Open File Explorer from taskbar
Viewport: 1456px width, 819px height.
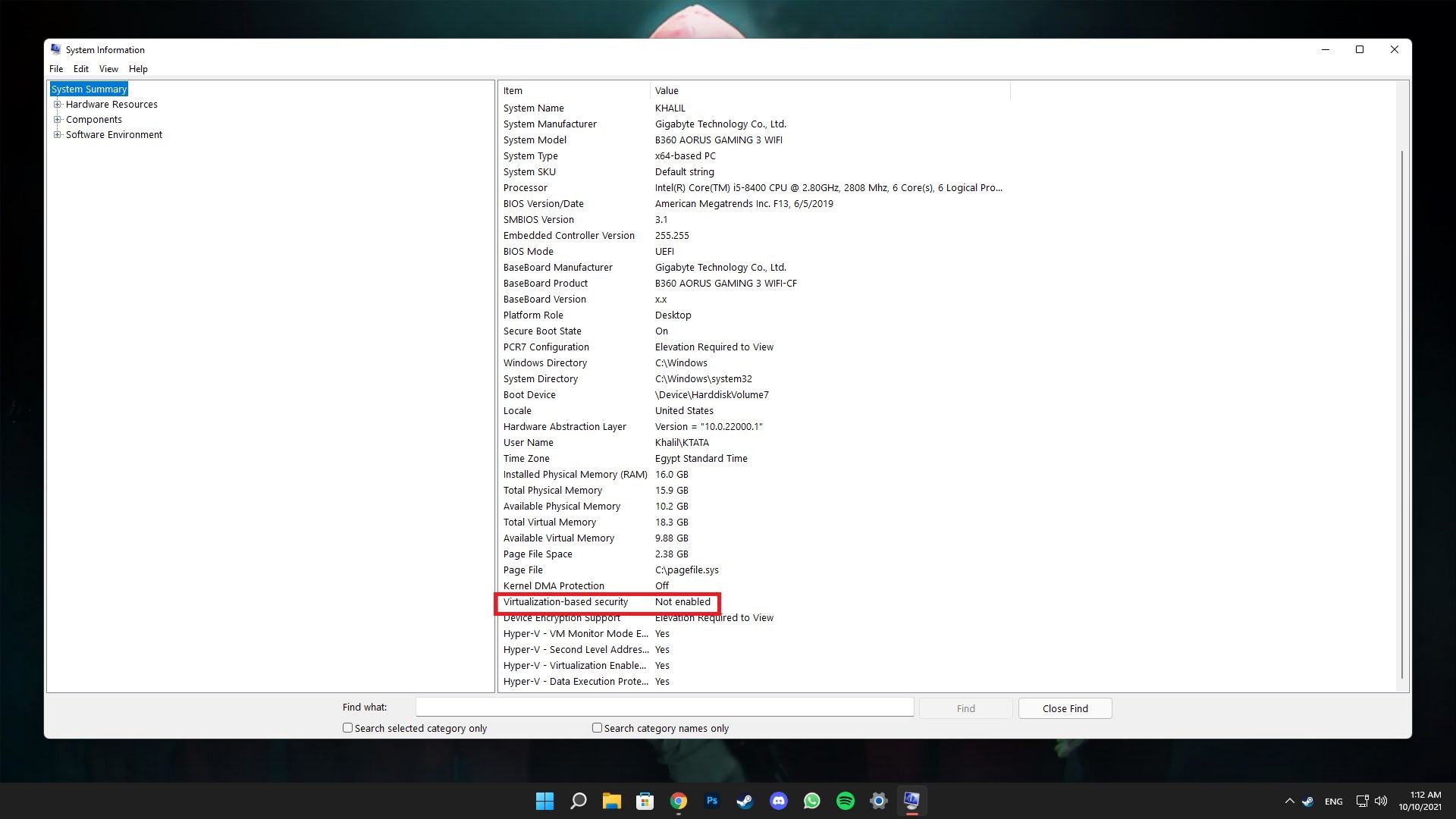click(x=611, y=801)
